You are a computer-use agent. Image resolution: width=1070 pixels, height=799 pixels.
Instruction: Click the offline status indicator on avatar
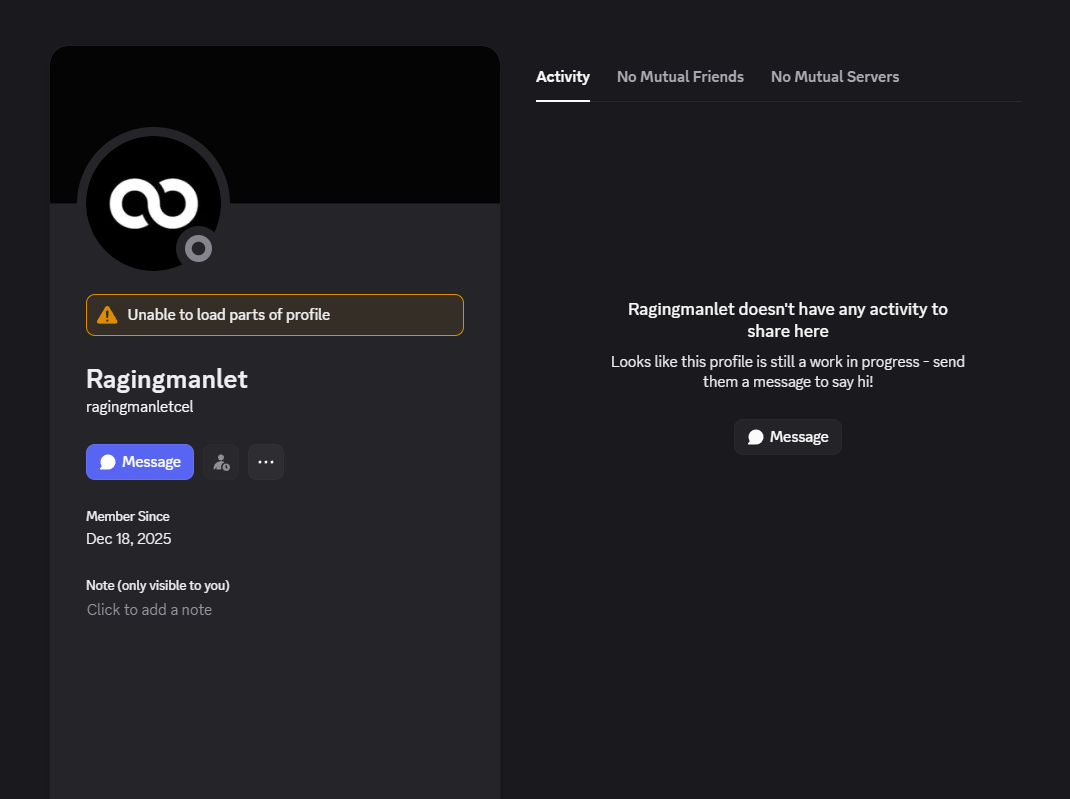pyautogui.click(x=199, y=248)
